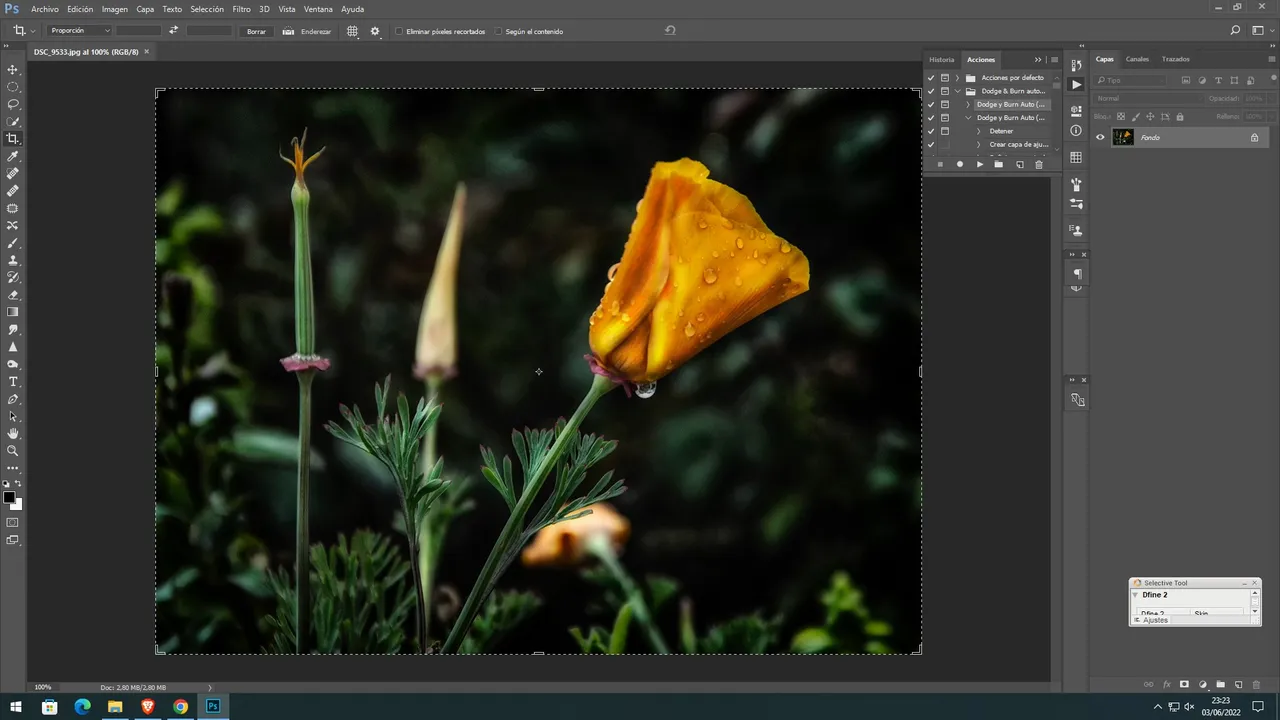Expand Acciones por defecto folder
Screen dimensions: 1280x720
coord(957,78)
